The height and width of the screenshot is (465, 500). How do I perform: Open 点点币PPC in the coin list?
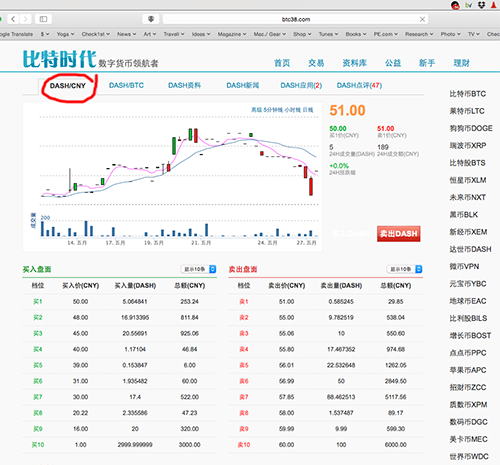pyautogui.click(x=468, y=353)
